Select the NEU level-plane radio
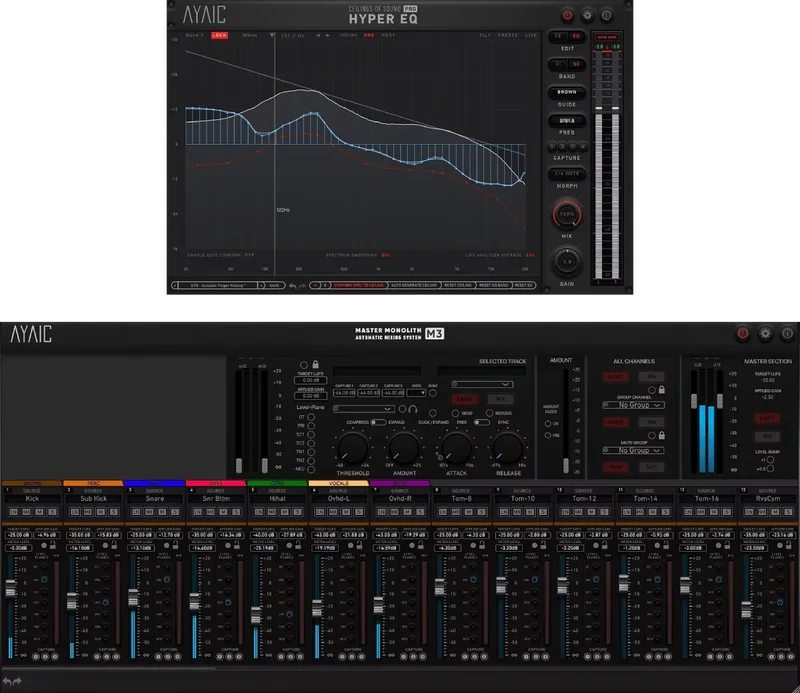Screen dimensions: 800x693 pyautogui.click(x=311, y=469)
